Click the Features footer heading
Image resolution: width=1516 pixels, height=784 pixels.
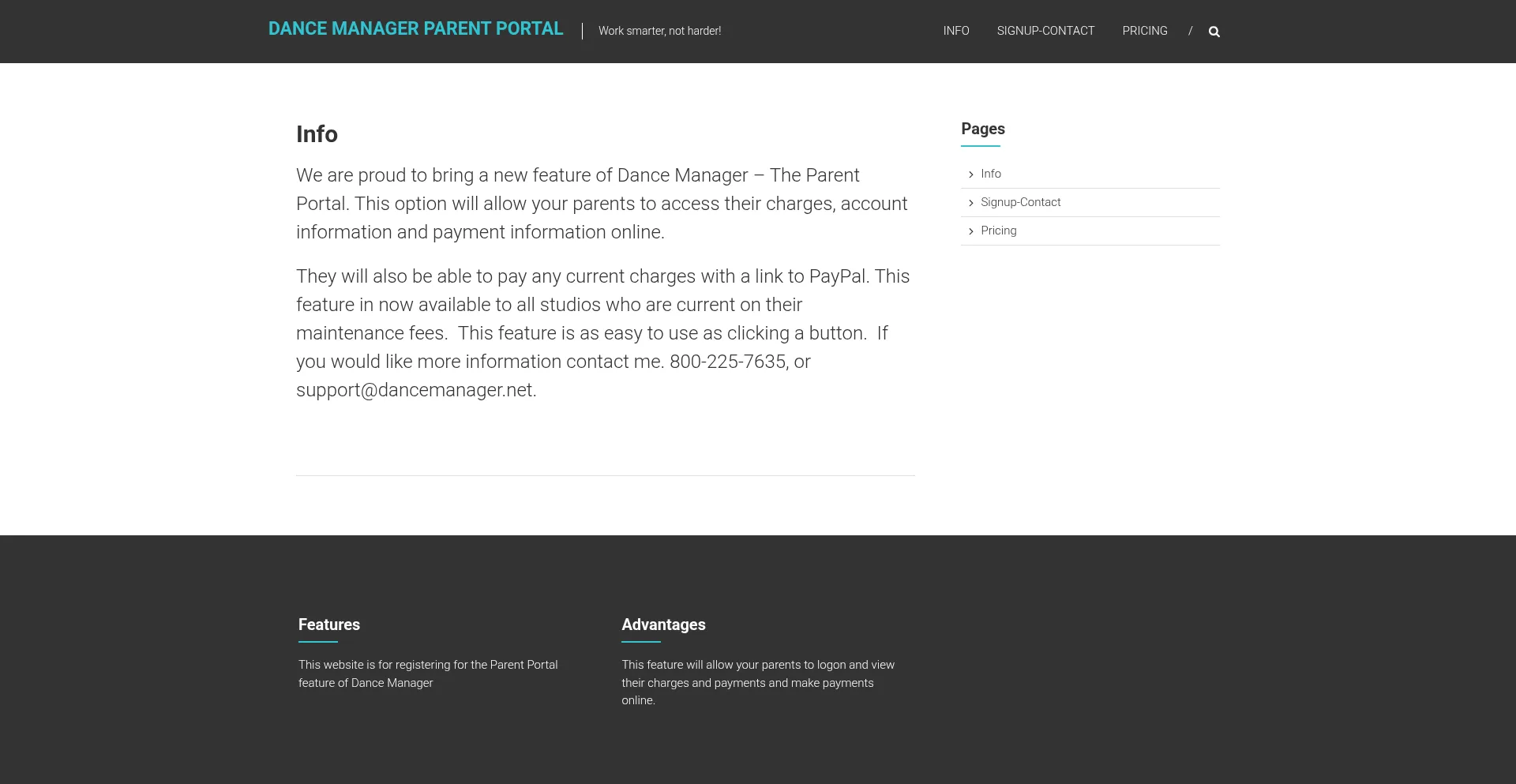(x=328, y=625)
